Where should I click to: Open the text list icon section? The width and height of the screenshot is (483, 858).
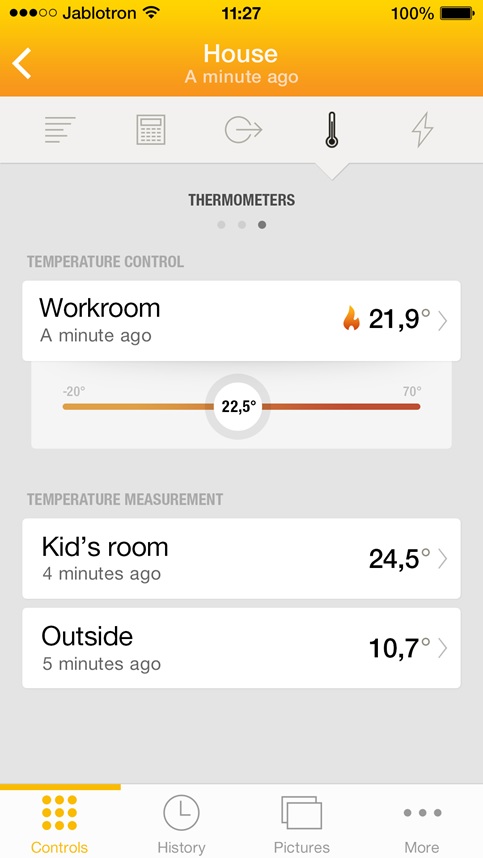pos(60,130)
